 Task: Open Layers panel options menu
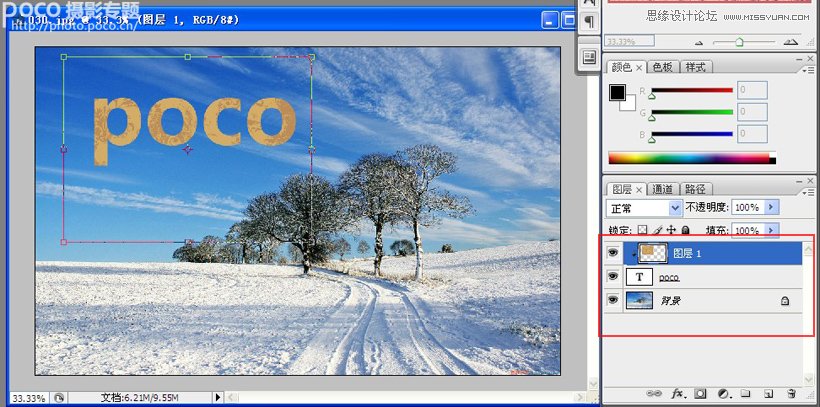(x=810, y=193)
